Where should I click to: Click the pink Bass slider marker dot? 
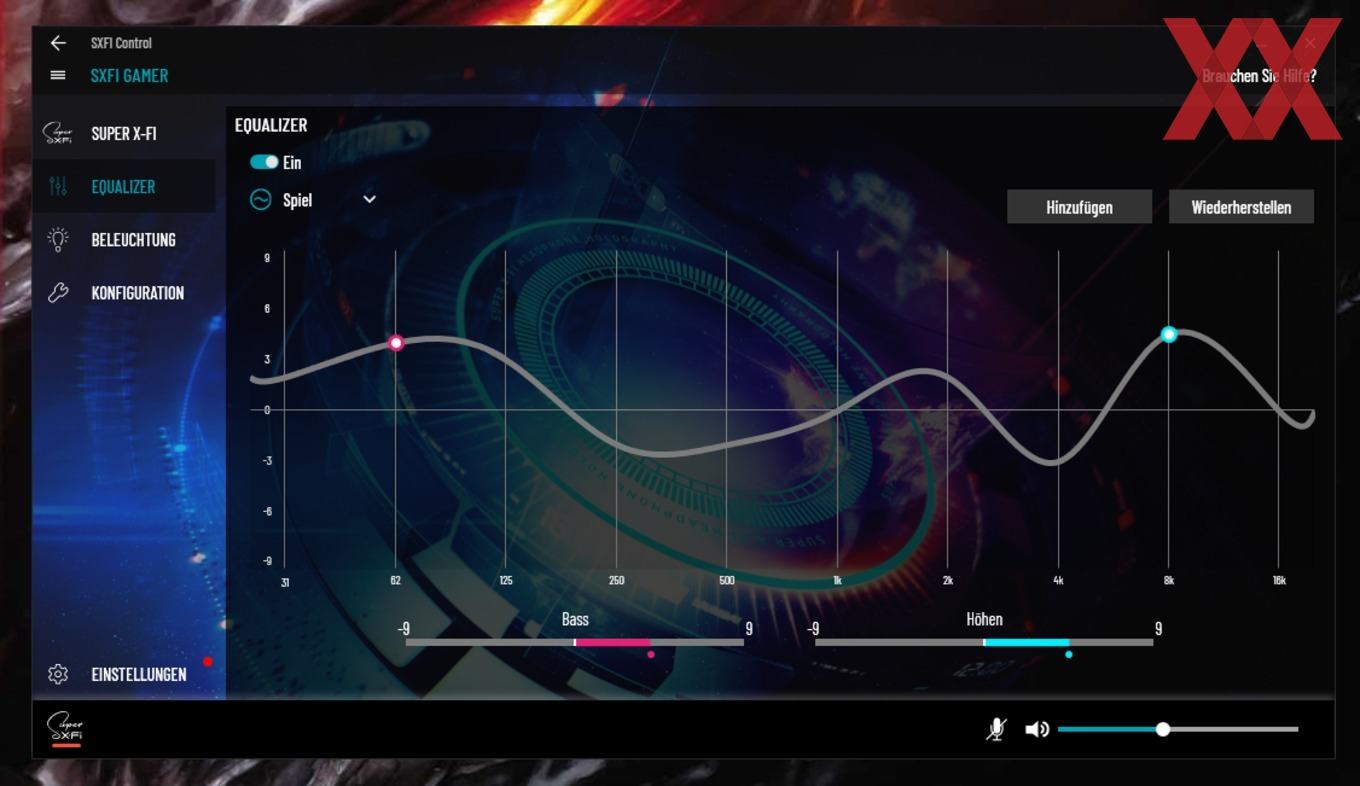(651, 655)
